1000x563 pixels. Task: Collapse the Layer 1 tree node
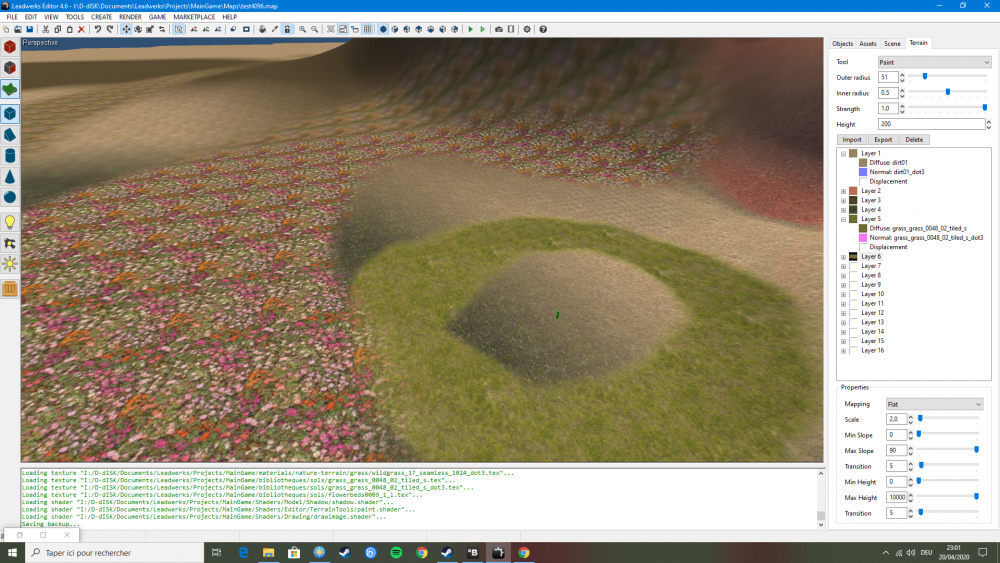coord(843,153)
